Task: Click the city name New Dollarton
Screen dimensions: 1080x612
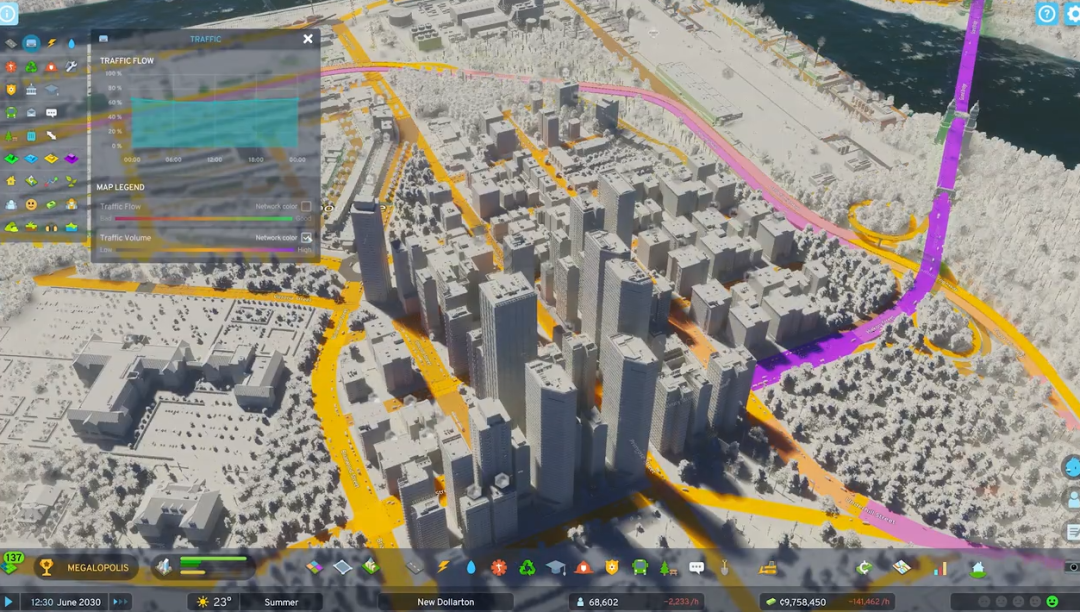Action: pyautogui.click(x=446, y=602)
